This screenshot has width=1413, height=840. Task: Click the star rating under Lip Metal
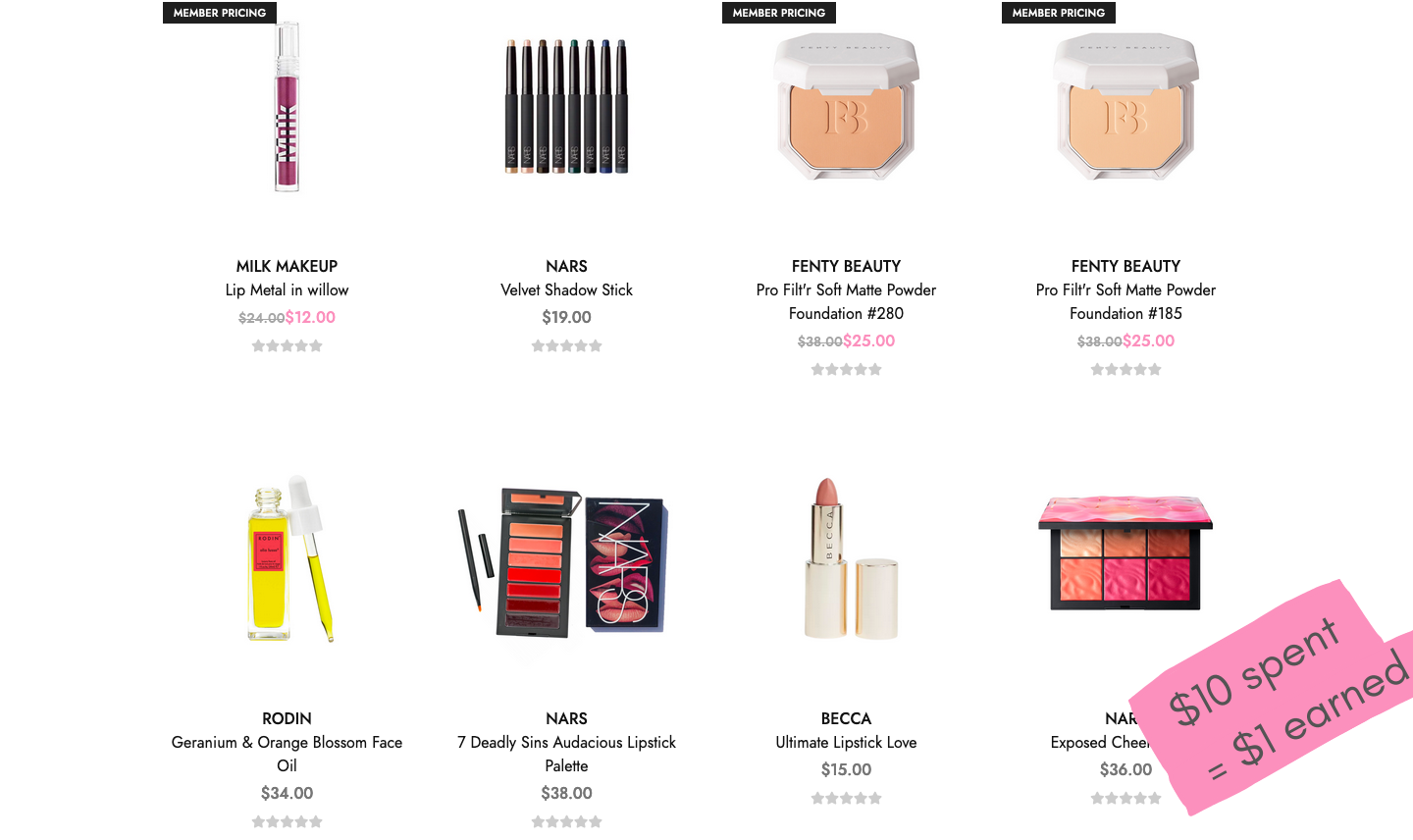pyautogui.click(x=287, y=345)
